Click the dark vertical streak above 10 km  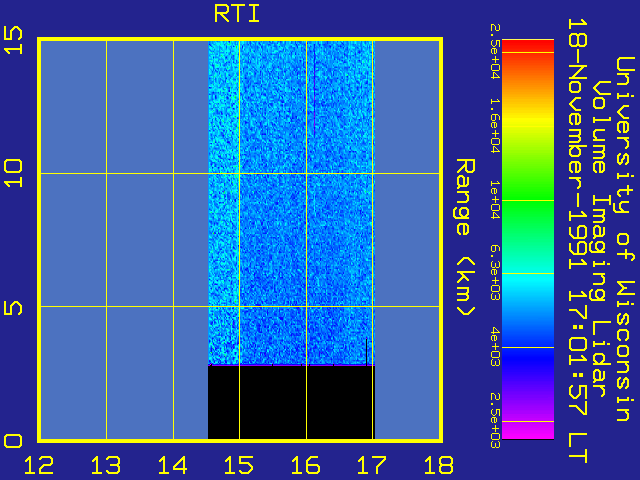tap(314, 90)
